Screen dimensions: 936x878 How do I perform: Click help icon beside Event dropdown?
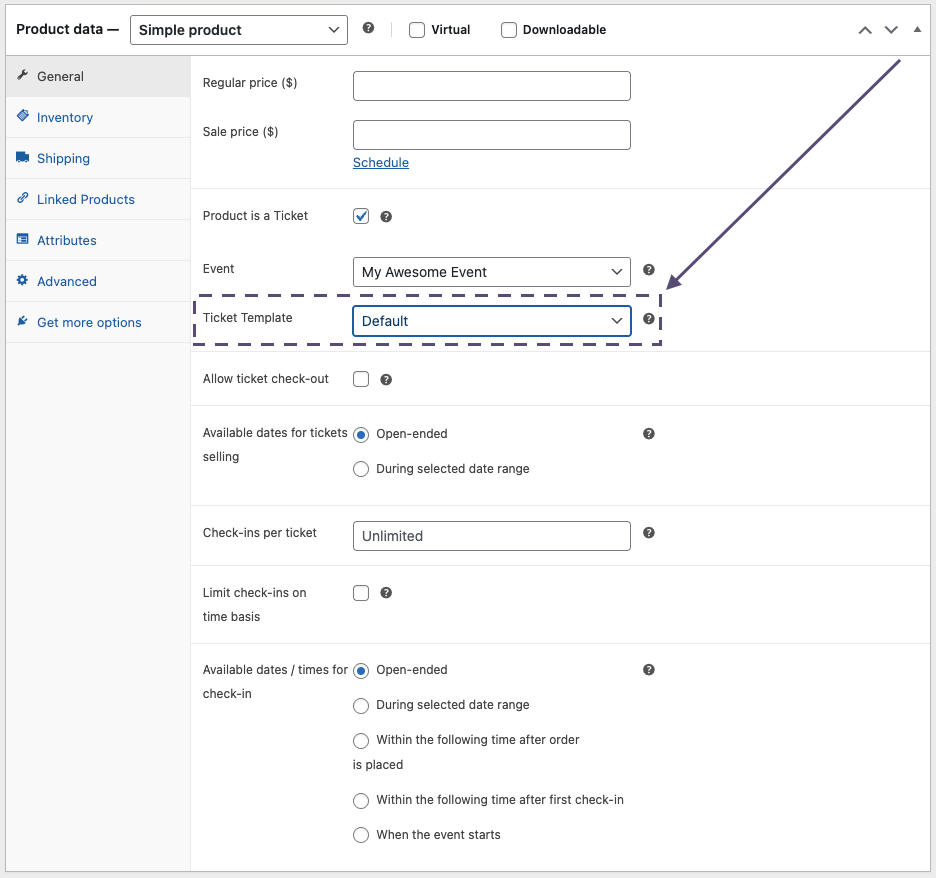click(x=648, y=270)
